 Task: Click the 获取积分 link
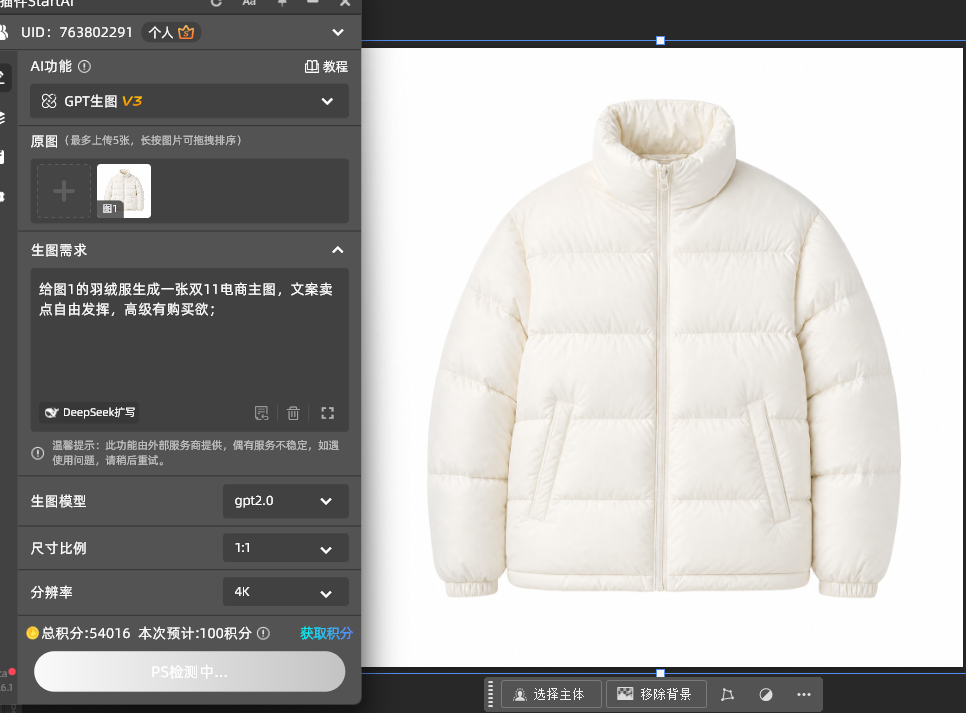tap(326, 634)
